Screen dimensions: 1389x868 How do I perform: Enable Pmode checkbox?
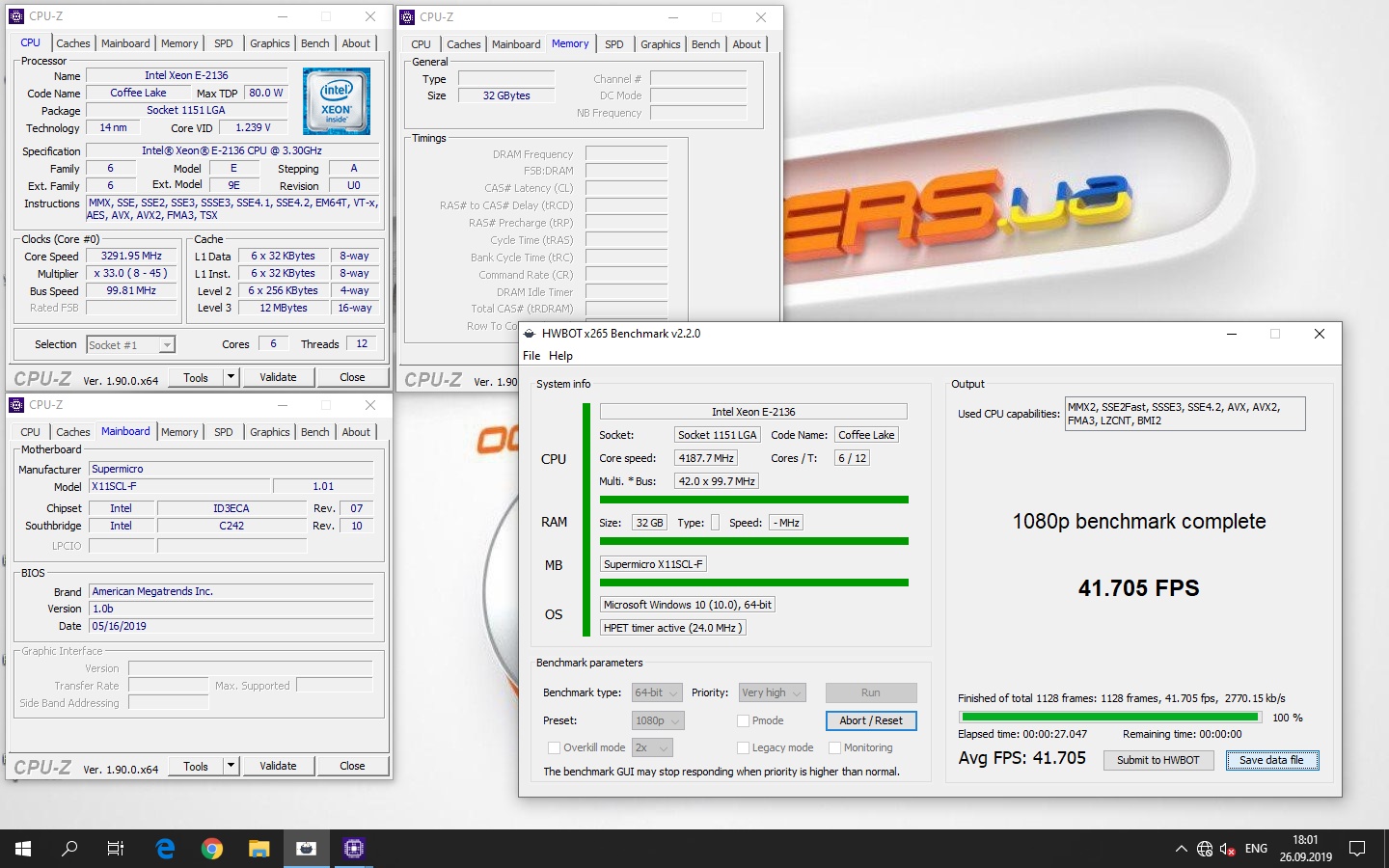744,720
